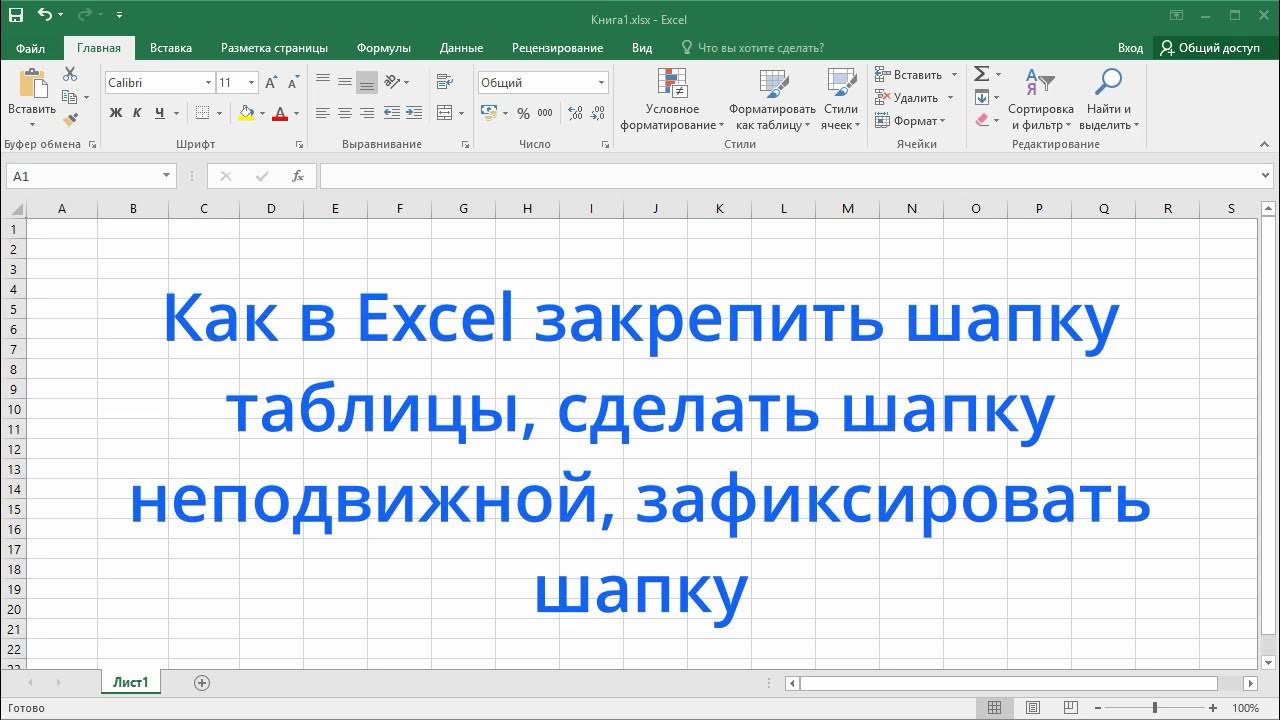
Task: Click the Undo arrow in quick access toolbar
Action: (45, 15)
